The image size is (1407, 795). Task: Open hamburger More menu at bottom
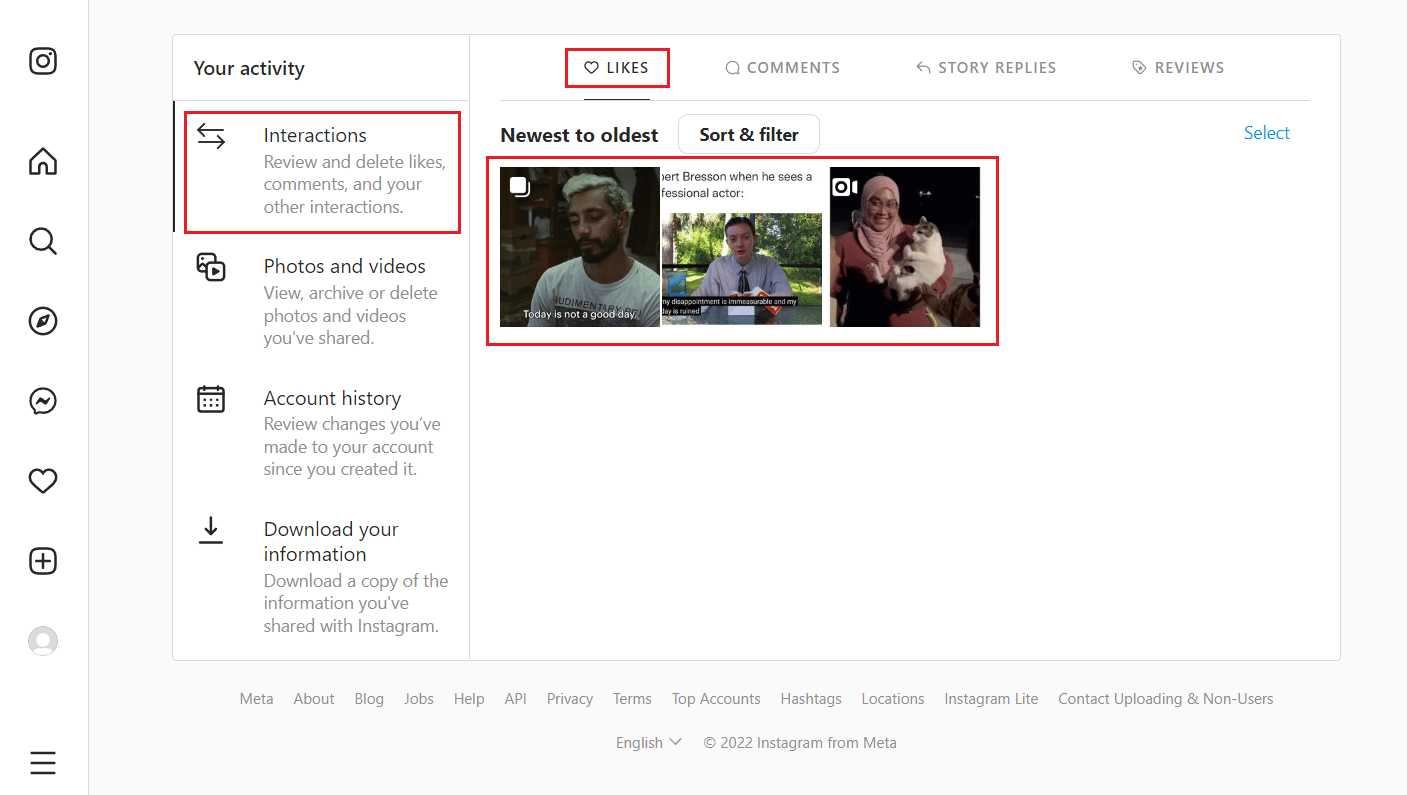(x=43, y=763)
